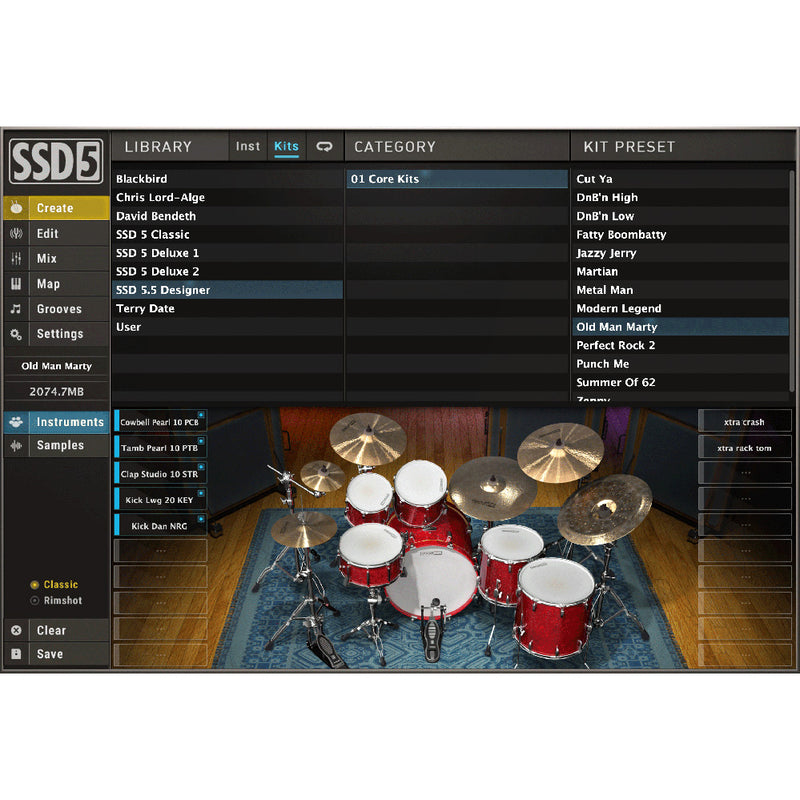Toggle the blue indicator on Cowbell Pearl slot
Image resolution: width=800 pixels, height=800 pixels.
(x=201, y=414)
